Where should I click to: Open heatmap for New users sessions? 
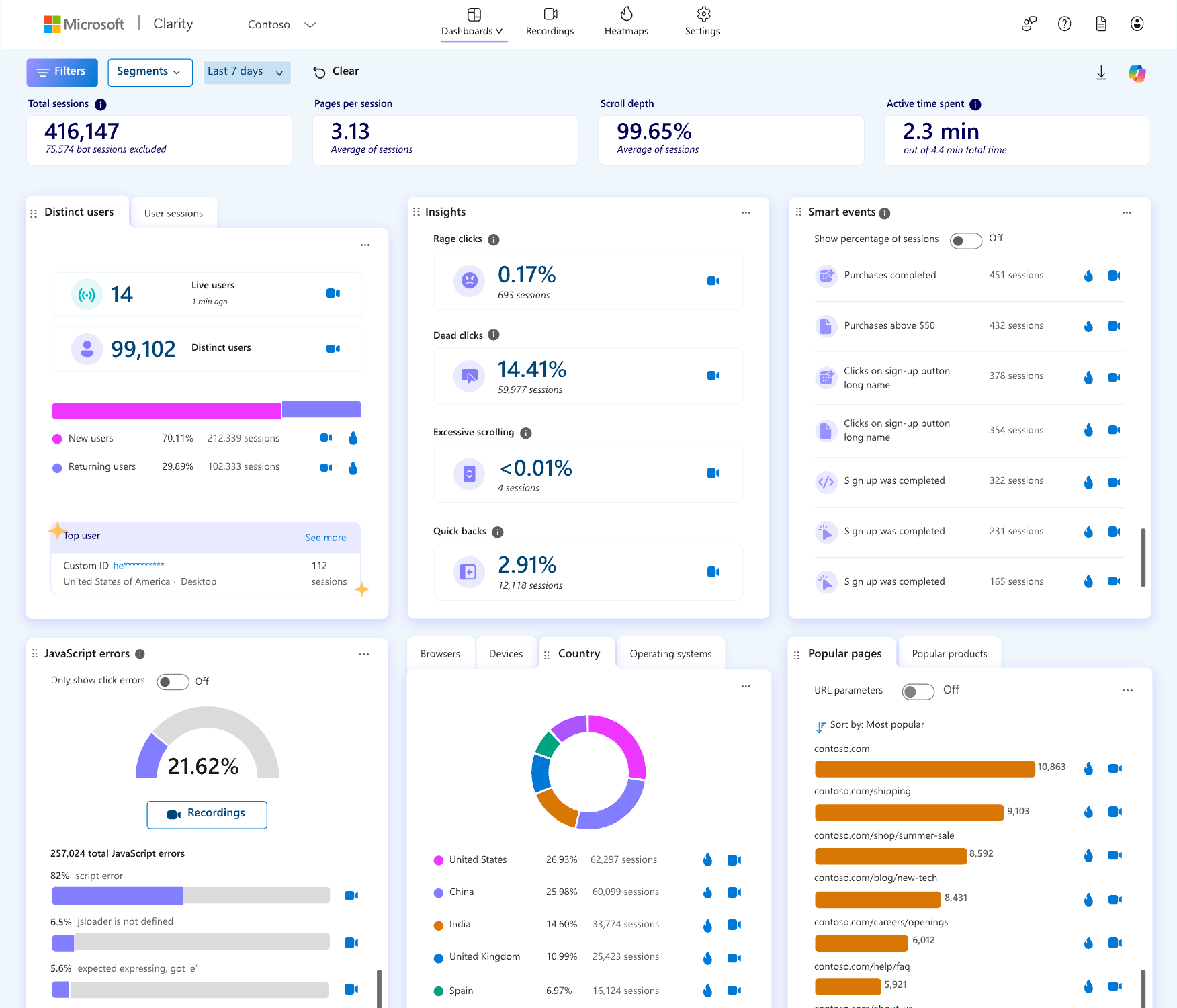tap(353, 438)
